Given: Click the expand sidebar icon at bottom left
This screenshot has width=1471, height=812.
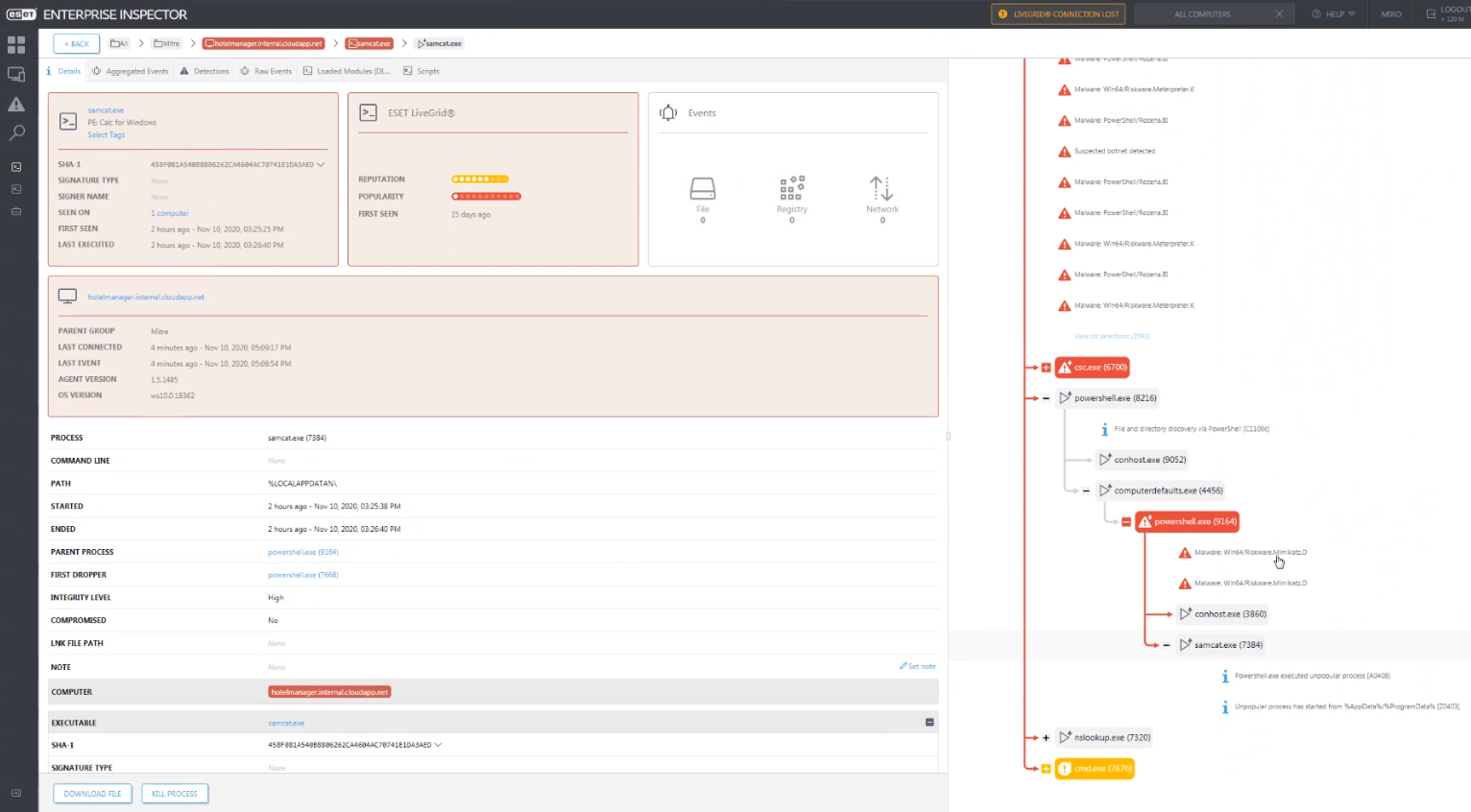Looking at the screenshot, I should click(16, 793).
